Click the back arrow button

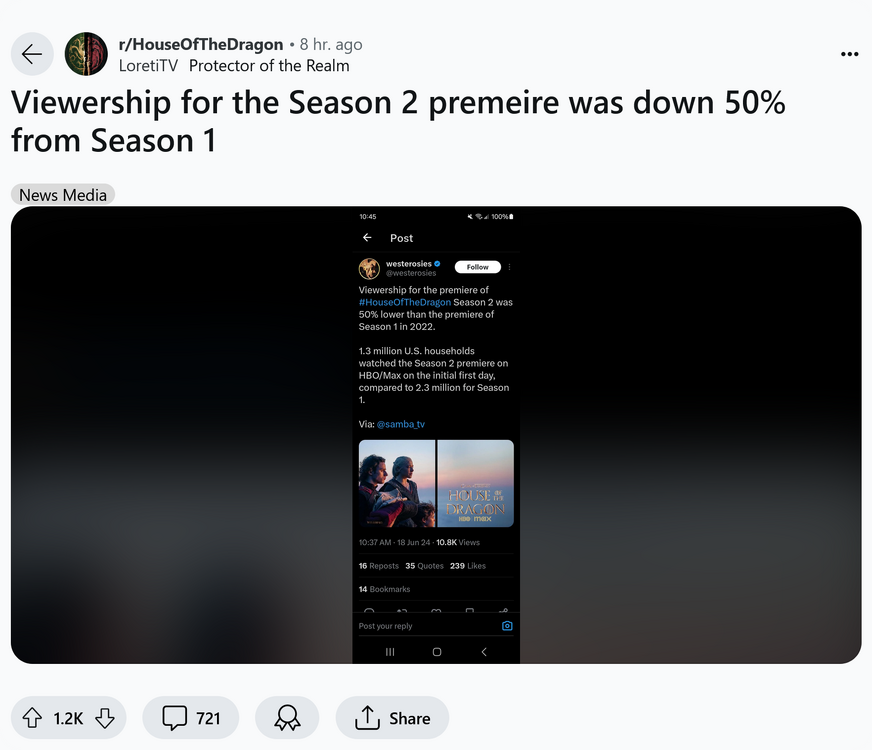(32, 54)
